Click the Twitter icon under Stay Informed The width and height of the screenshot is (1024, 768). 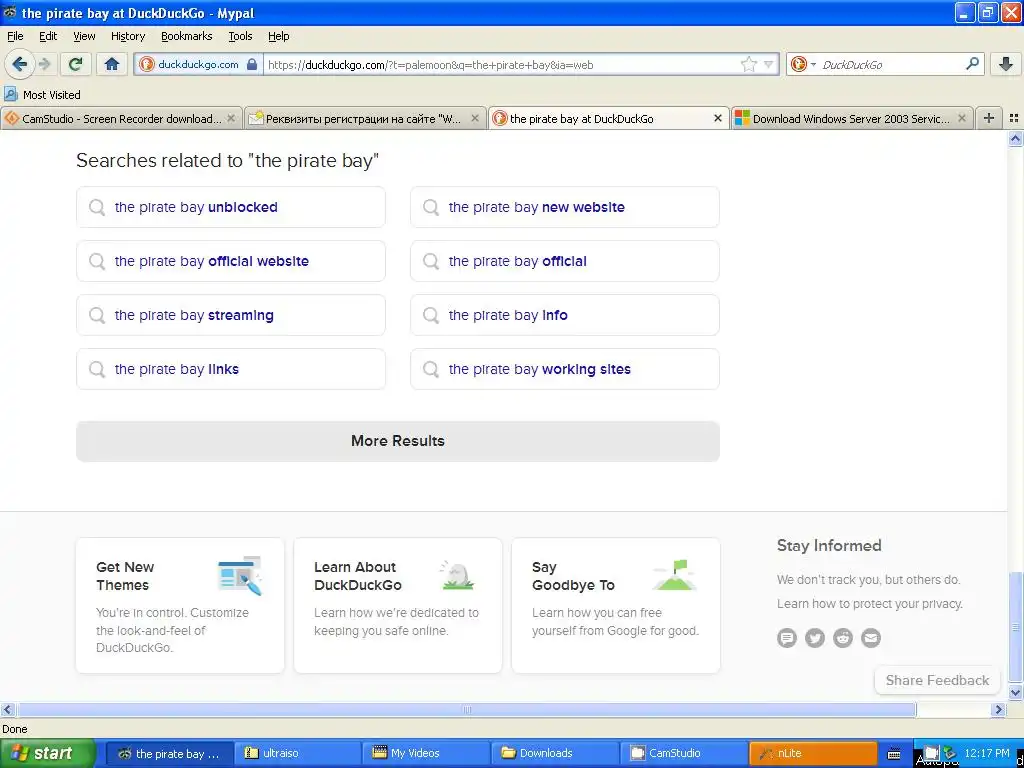click(x=815, y=637)
